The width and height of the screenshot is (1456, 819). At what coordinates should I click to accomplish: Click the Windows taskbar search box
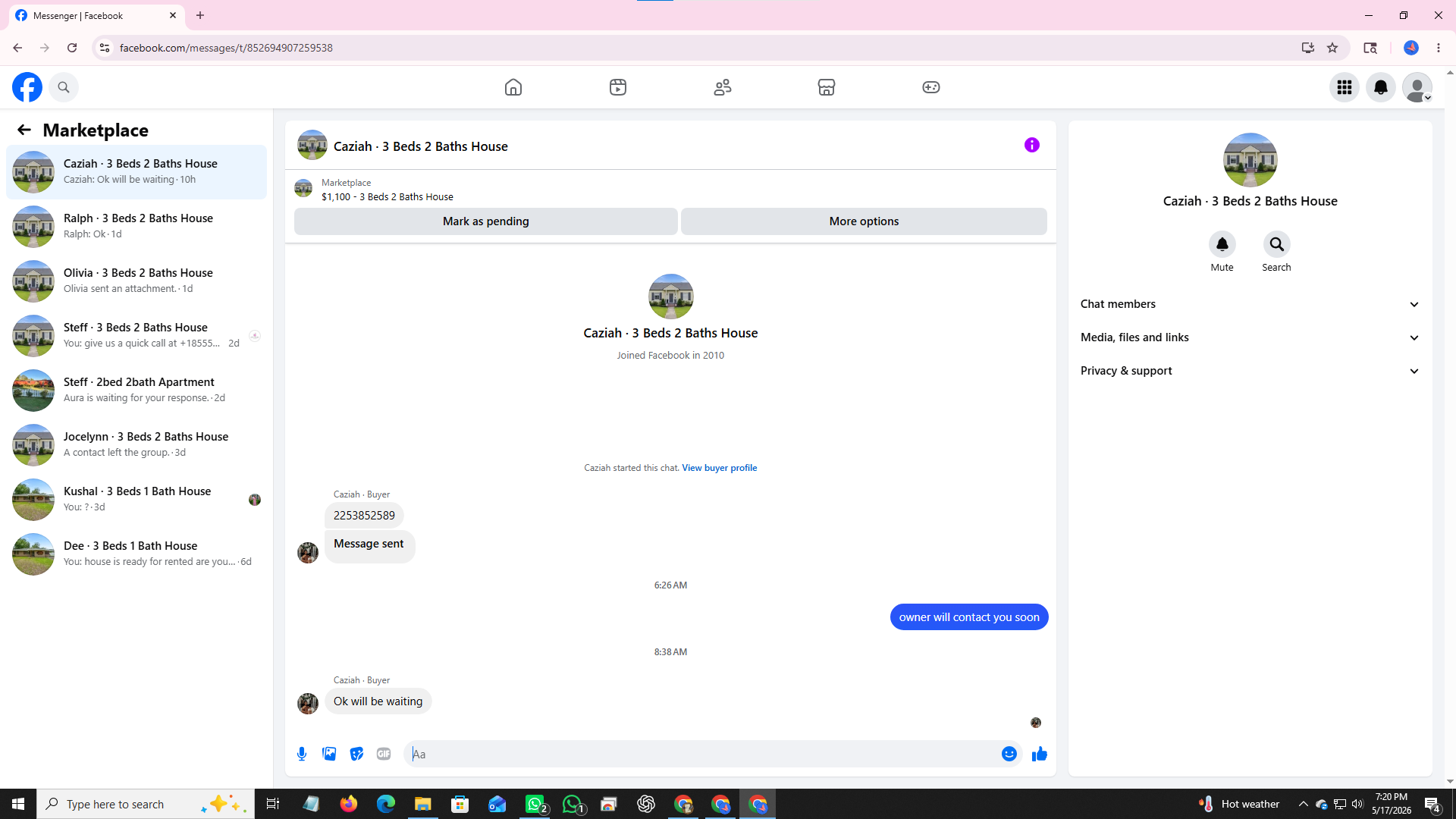click(x=146, y=804)
